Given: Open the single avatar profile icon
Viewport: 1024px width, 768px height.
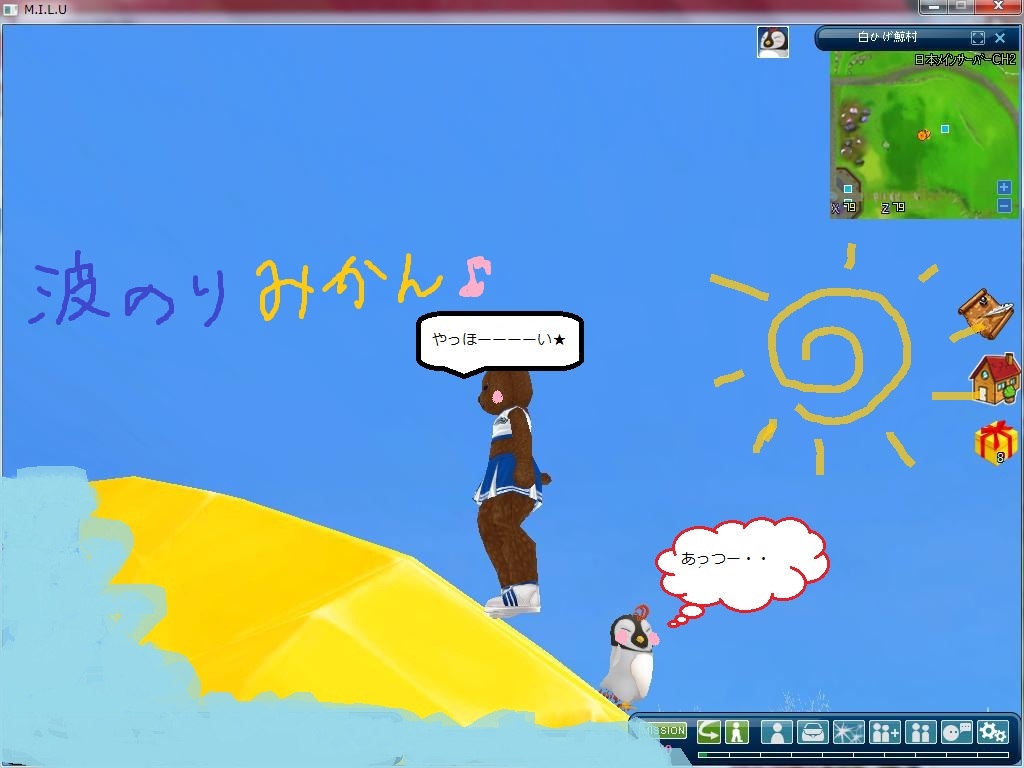Looking at the screenshot, I should (777, 731).
